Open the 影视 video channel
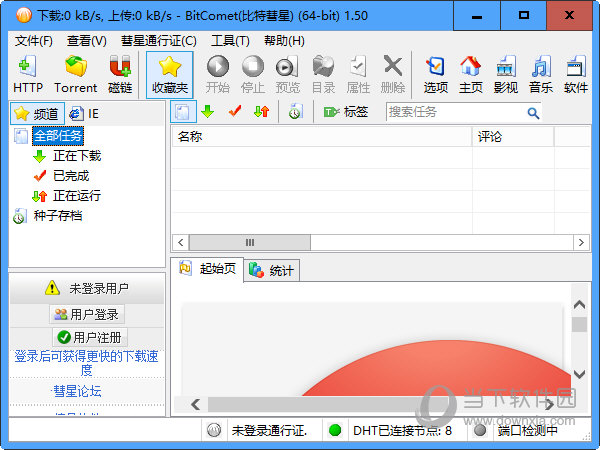 [505, 75]
